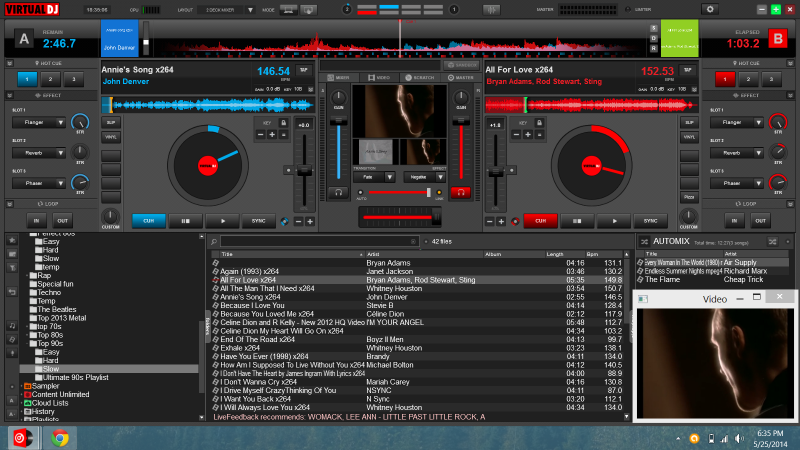
Task: Toggle the video LINK option
Action: pyautogui.click(x=439, y=193)
